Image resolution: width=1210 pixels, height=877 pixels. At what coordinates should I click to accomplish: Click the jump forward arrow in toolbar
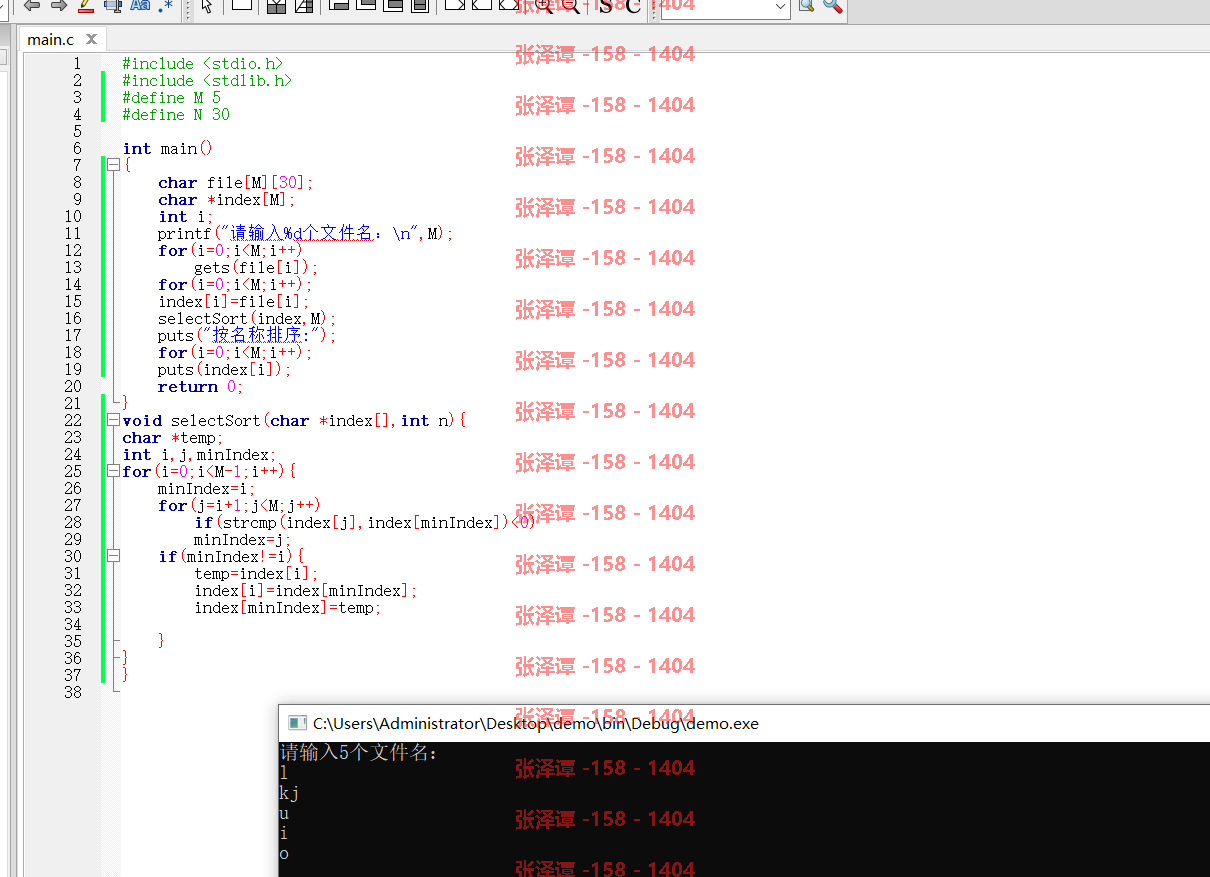58,6
